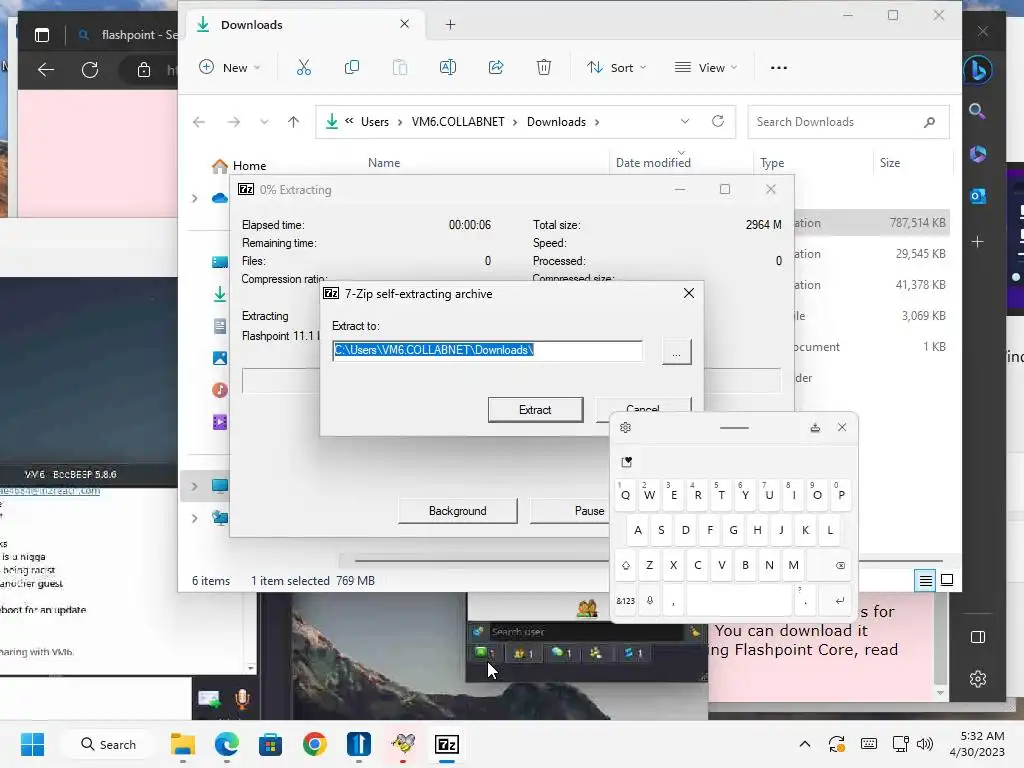Image resolution: width=1024 pixels, height=768 pixels.
Task: Go up one folder with the Up arrow
Action: point(293,121)
